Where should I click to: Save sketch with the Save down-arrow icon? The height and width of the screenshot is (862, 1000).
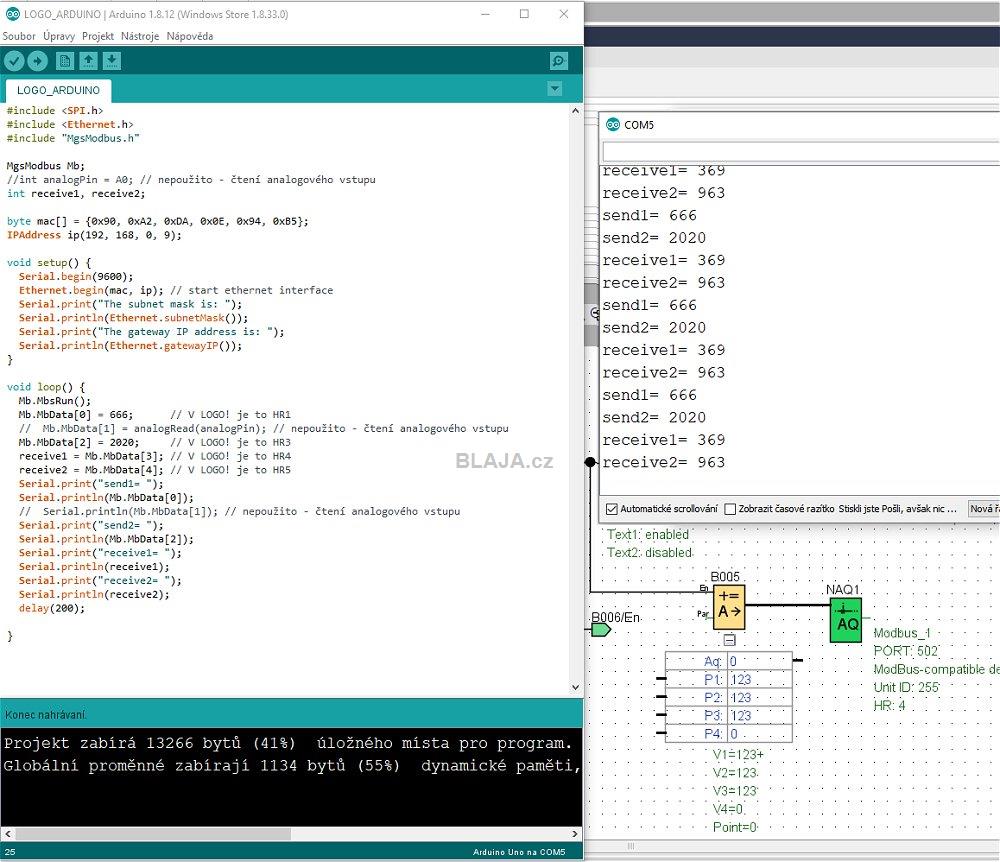click(x=112, y=61)
